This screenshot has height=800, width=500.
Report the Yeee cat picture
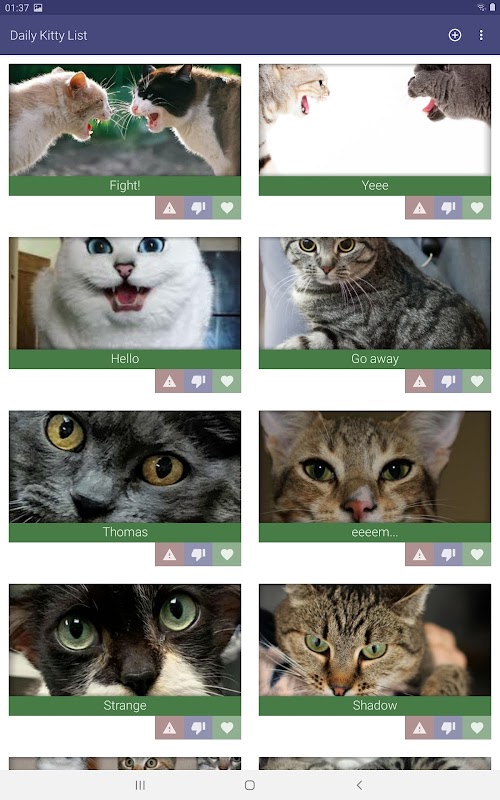tap(420, 208)
